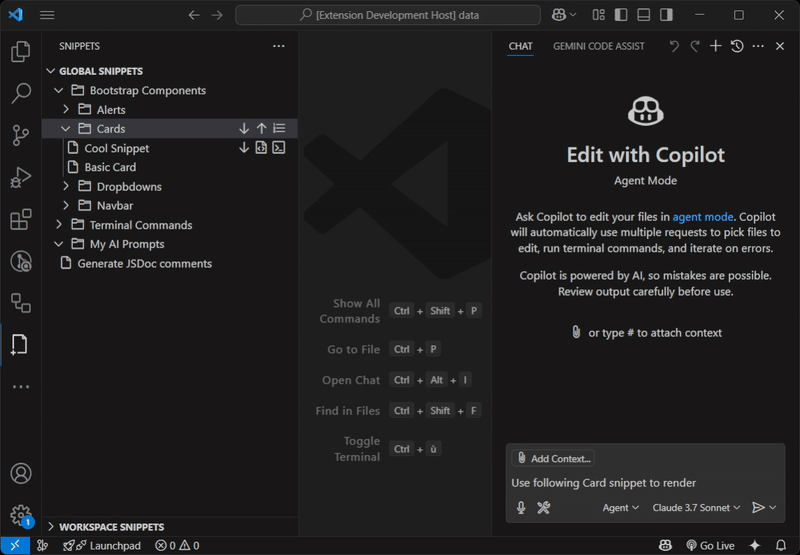Move the Cards folder down
Viewport: 800px width, 555px height.
(x=244, y=129)
